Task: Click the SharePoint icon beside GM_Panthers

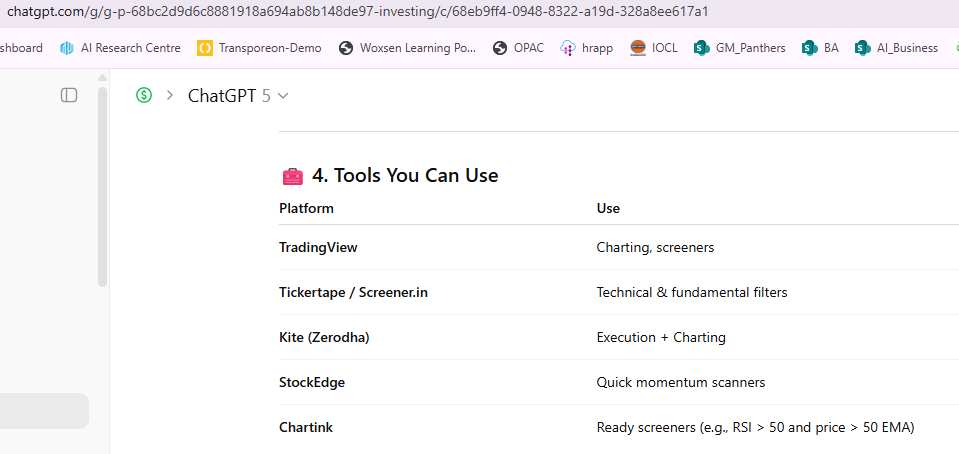Action: (702, 48)
